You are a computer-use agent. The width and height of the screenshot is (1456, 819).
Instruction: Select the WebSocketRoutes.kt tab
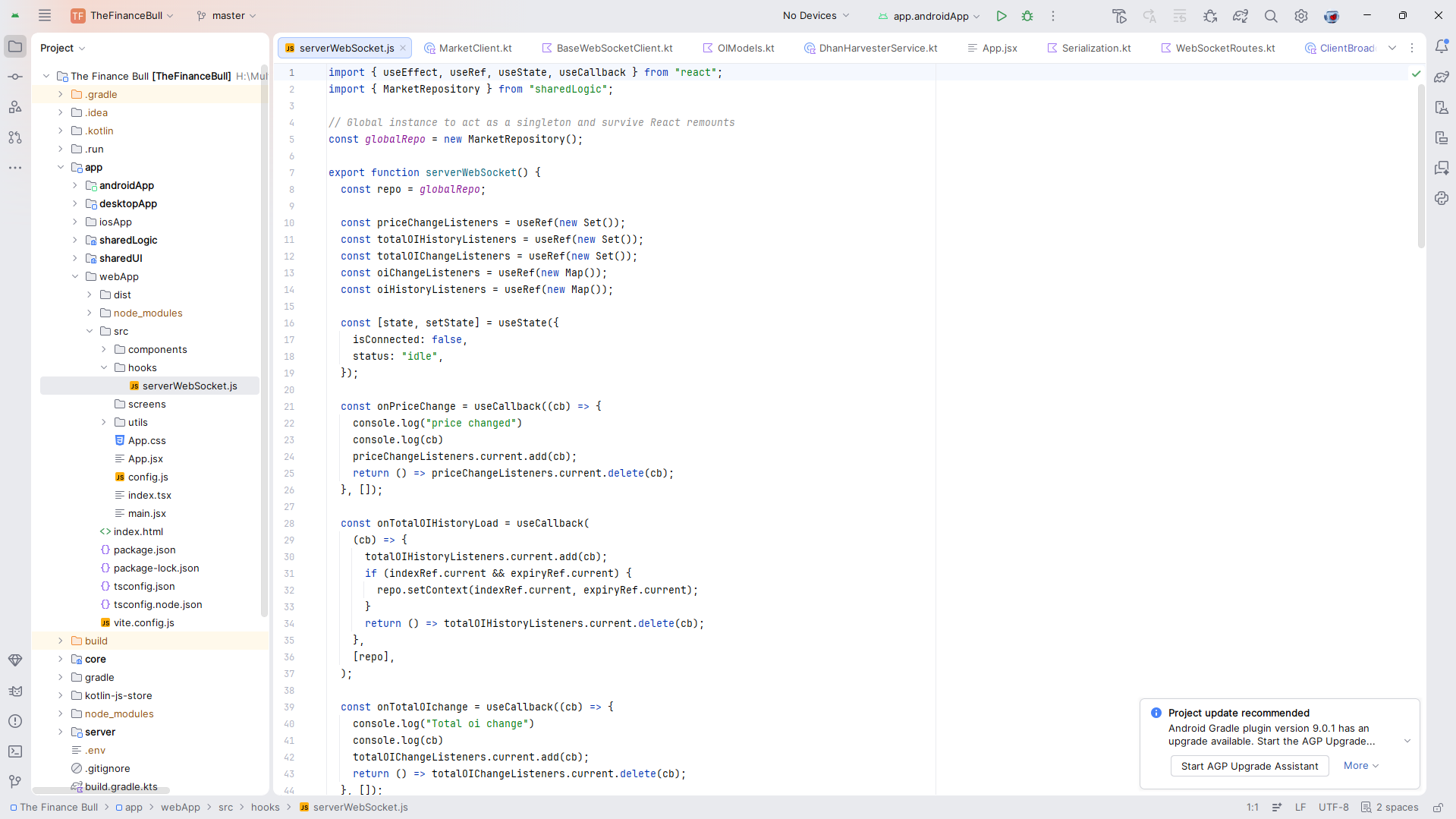(x=1218, y=48)
